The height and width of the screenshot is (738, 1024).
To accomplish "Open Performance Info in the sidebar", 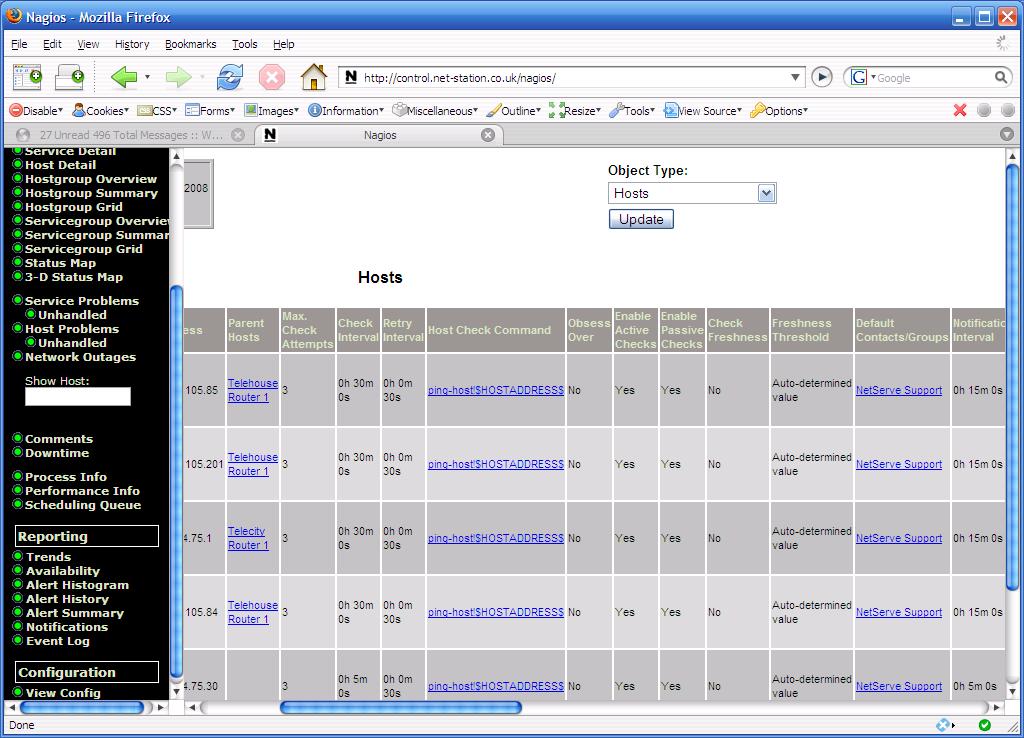I will pos(82,491).
